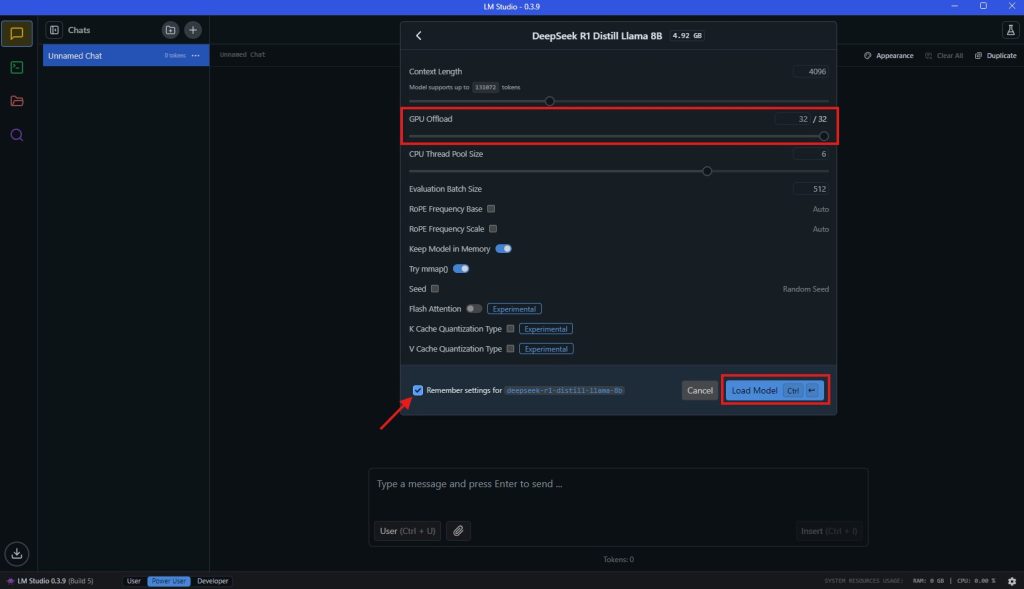Image resolution: width=1024 pixels, height=589 pixels.
Task: Start a new chat with the plus icon
Action: tap(191, 29)
